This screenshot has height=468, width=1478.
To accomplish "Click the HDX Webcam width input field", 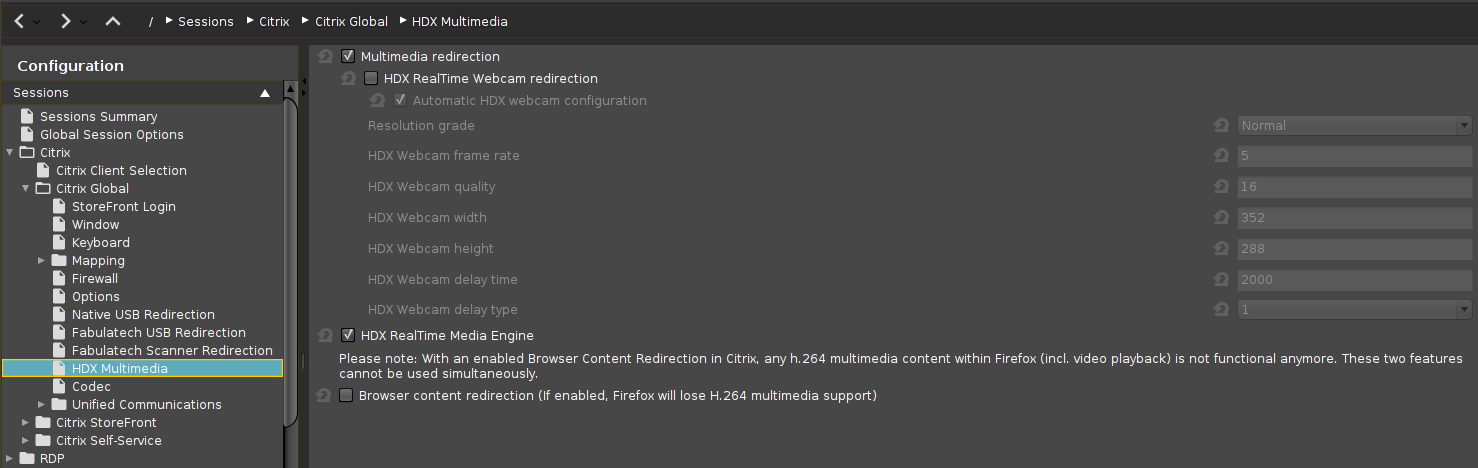I will click(1354, 218).
